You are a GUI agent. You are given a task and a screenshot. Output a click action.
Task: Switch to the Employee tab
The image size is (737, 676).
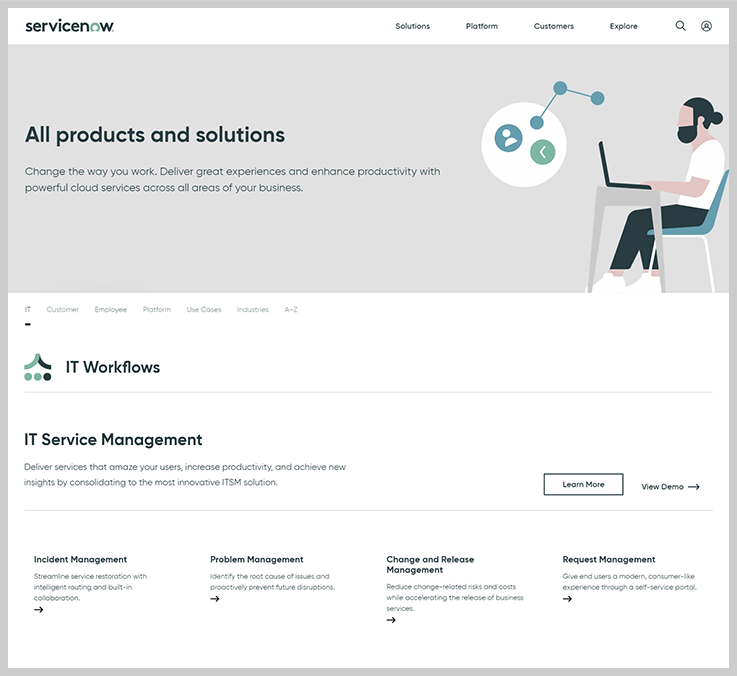(x=110, y=309)
